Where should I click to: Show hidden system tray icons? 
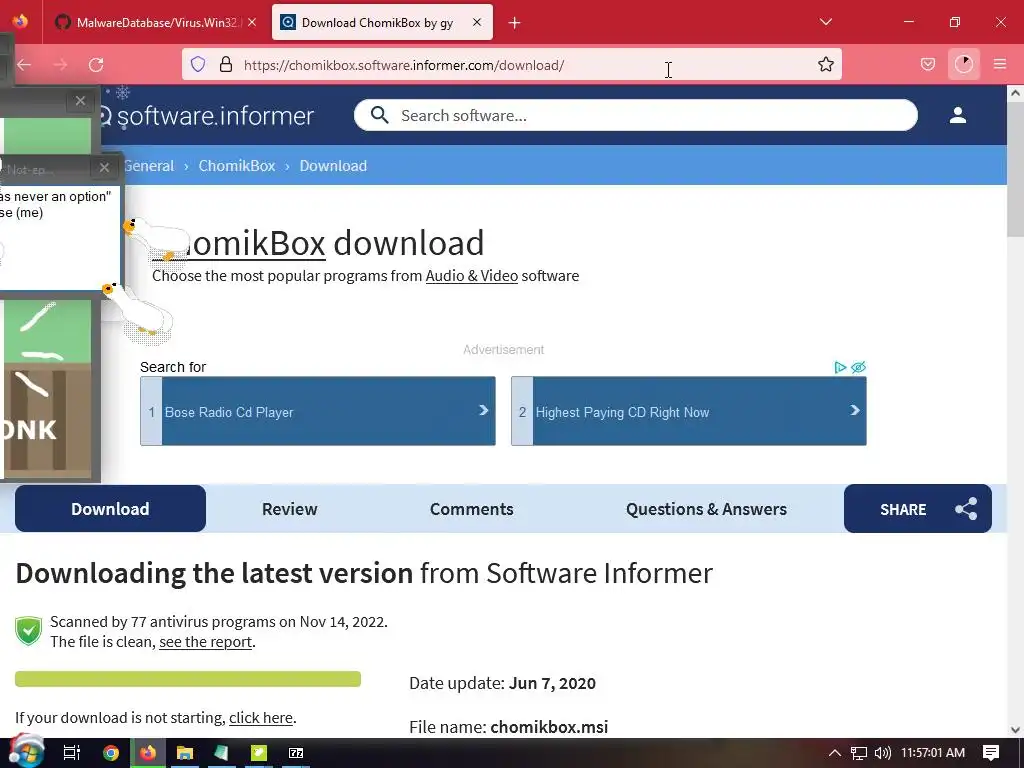(834, 753)
